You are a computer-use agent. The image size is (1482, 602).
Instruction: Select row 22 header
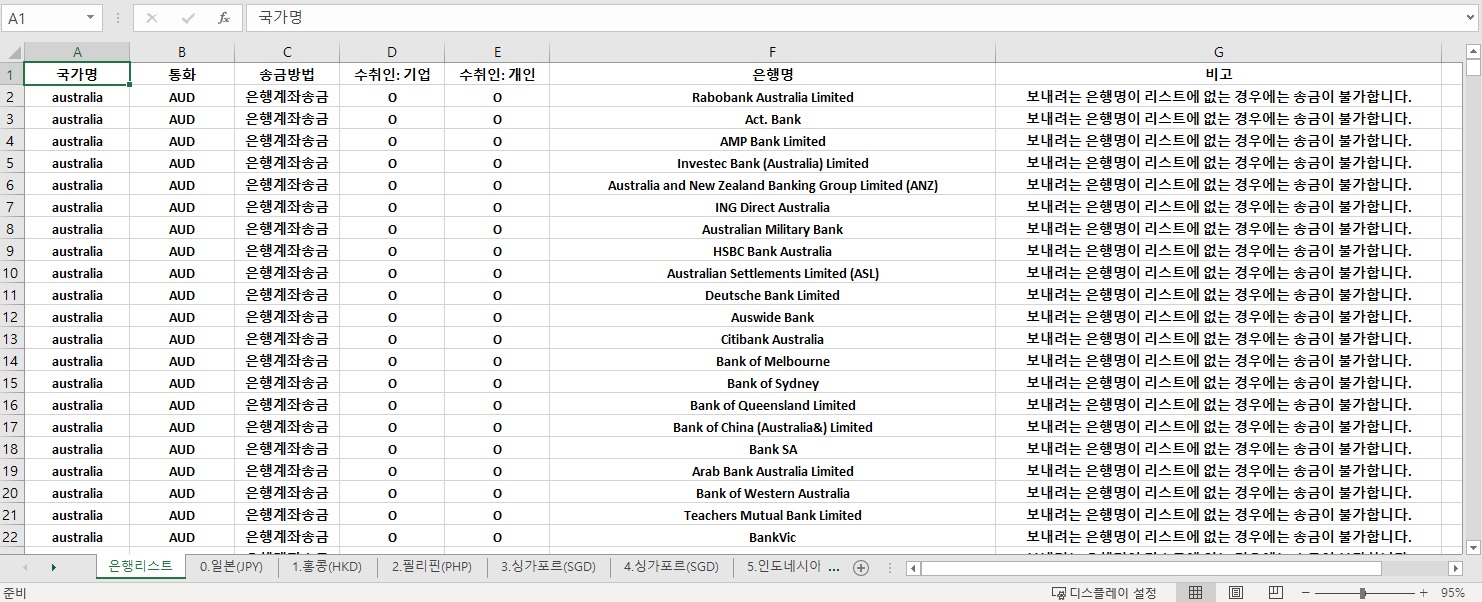click(x=12, y=537)
